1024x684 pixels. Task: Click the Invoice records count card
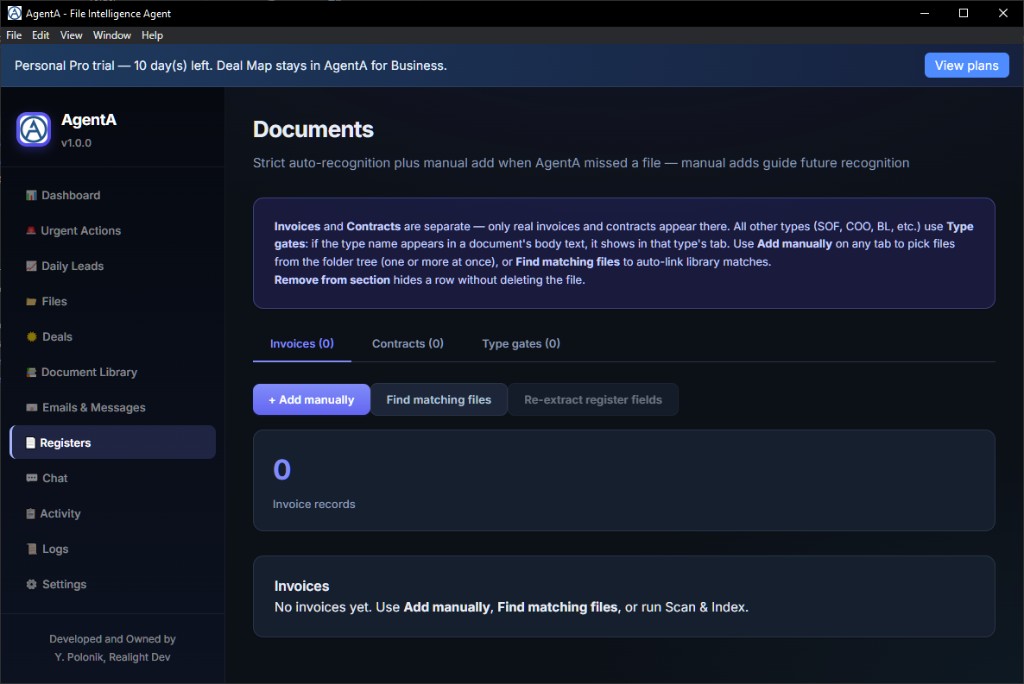624,480
